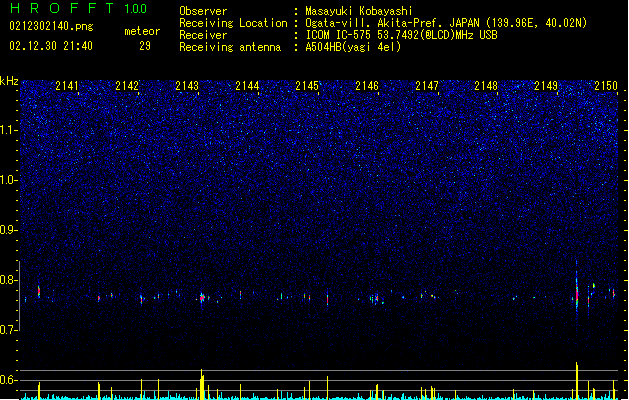
Task: Click the kHz axis unit label
Action: click(9, 81)
